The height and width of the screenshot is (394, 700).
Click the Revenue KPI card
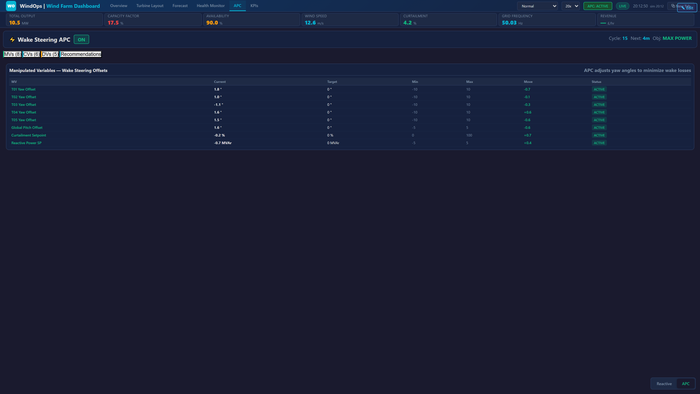[646, 20]
